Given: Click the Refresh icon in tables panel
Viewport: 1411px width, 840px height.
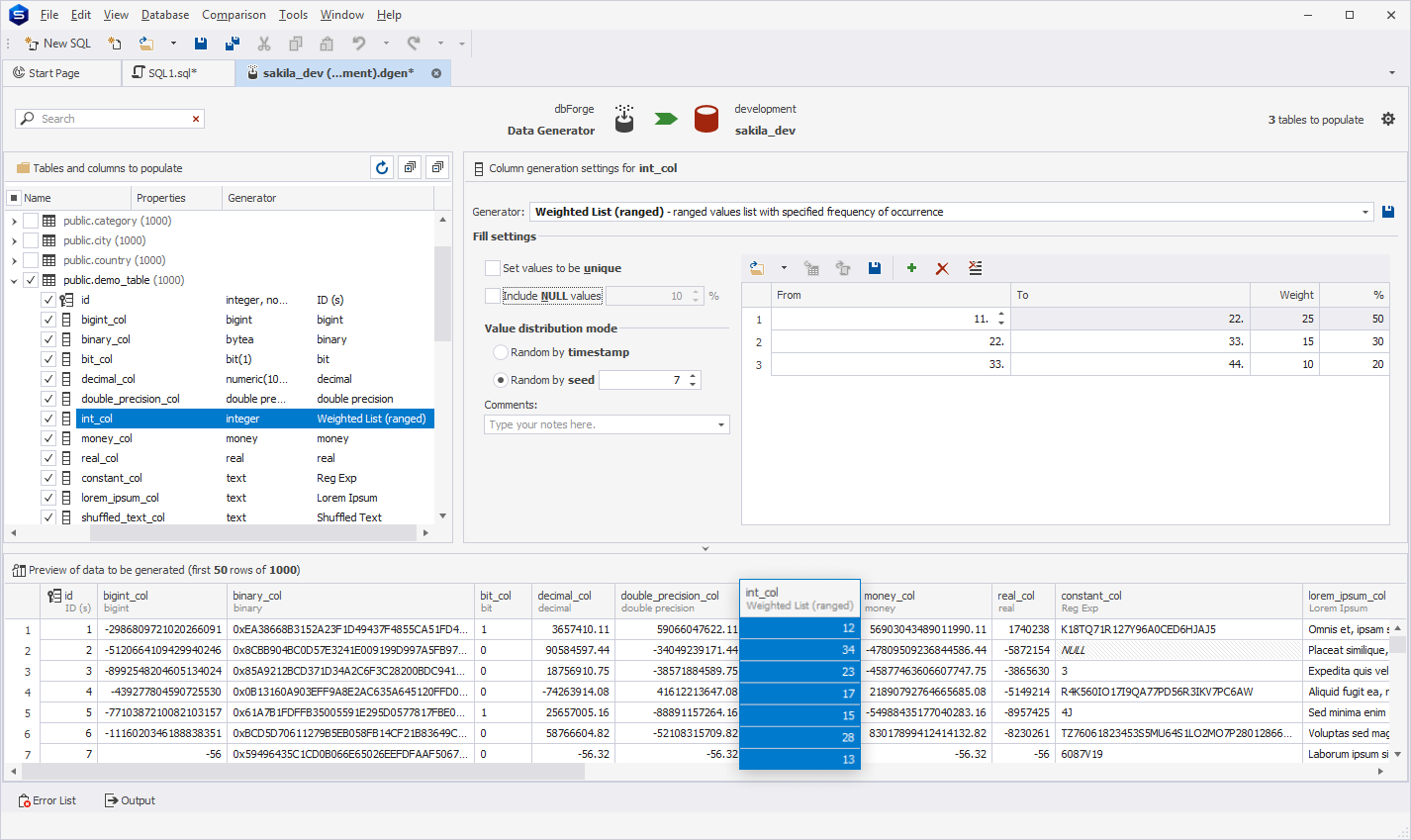Looking at the screenshot, I should [382, 168].
